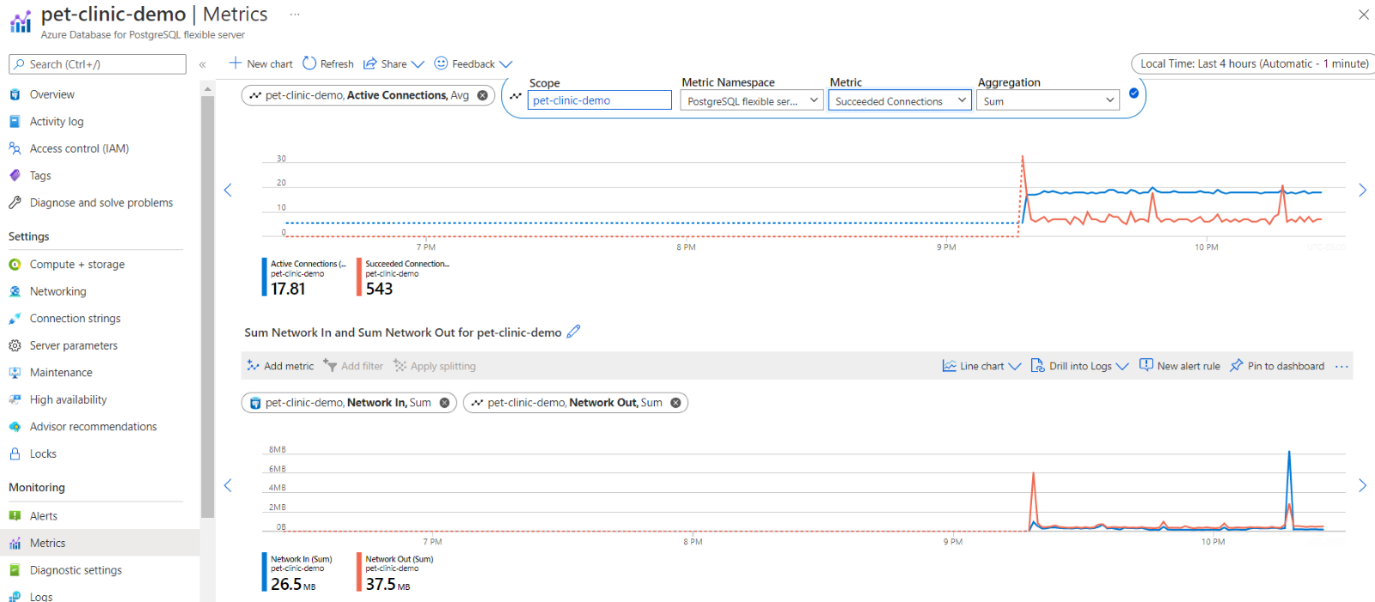Click the Locks padlock icon
This screenshot has height=602, width=1375.
(x=15, y=454)
